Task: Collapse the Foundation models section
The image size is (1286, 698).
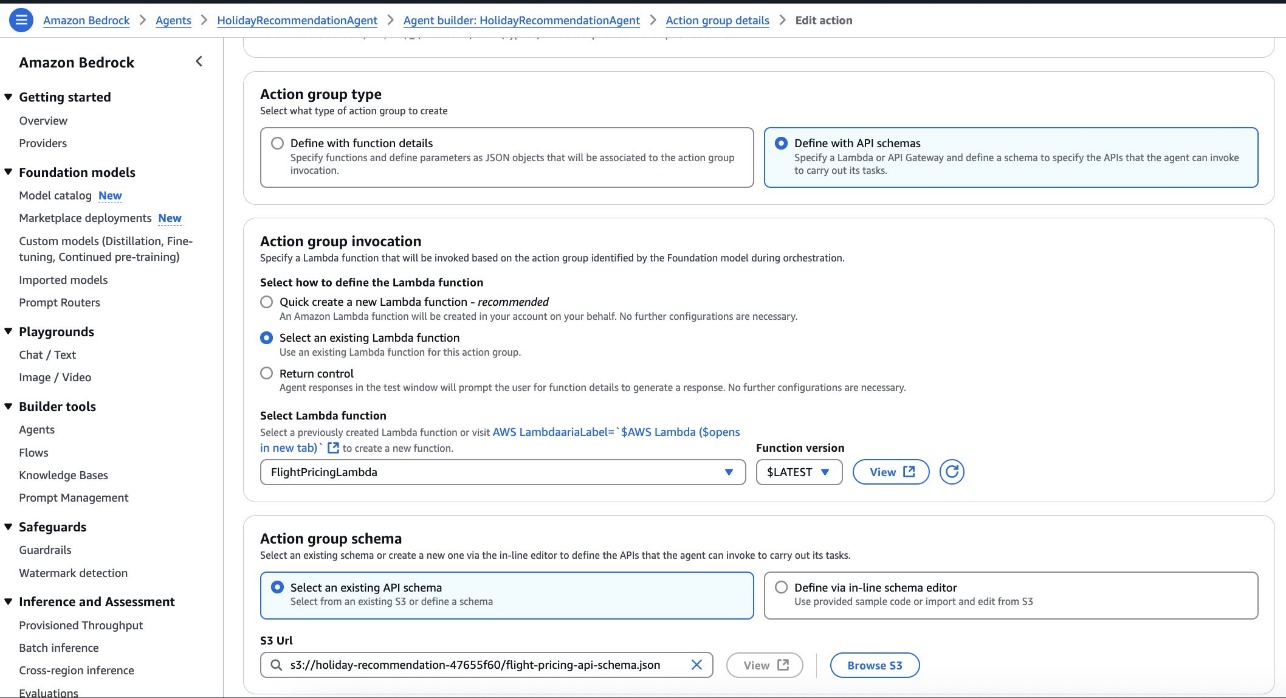Action: click(x=9, y=172)
